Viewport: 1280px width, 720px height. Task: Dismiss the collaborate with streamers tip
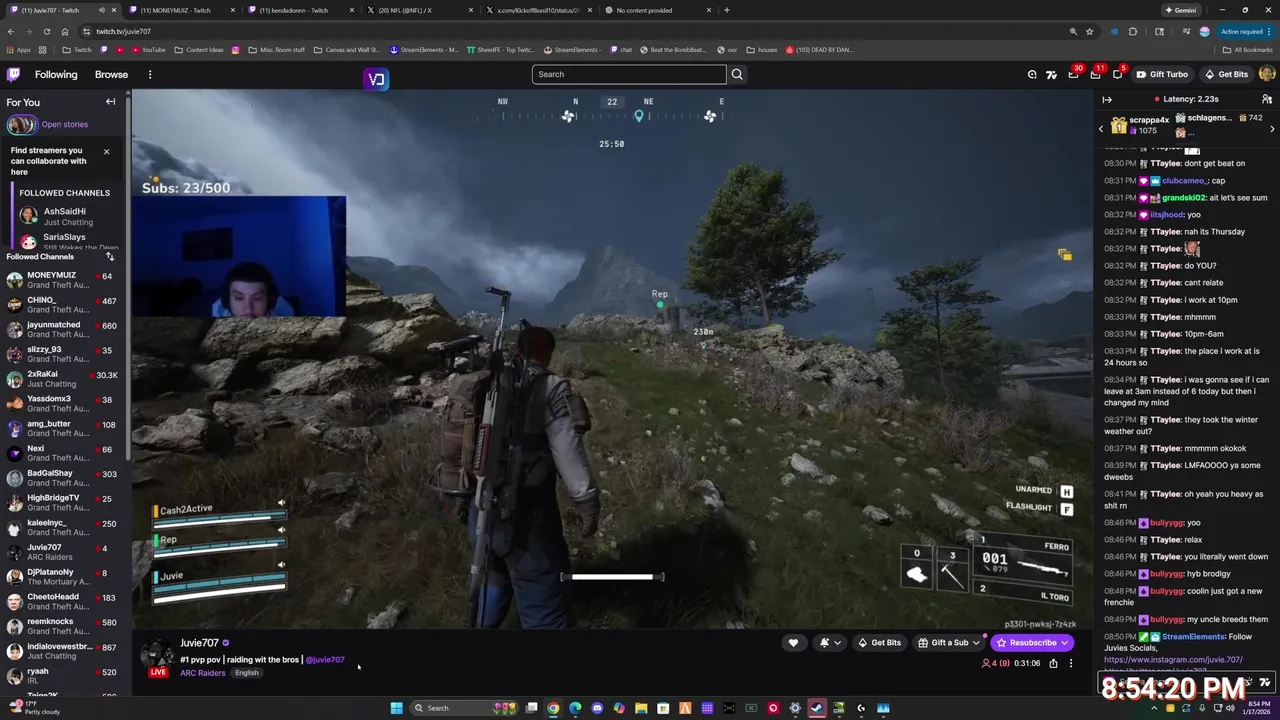[106, 152]
